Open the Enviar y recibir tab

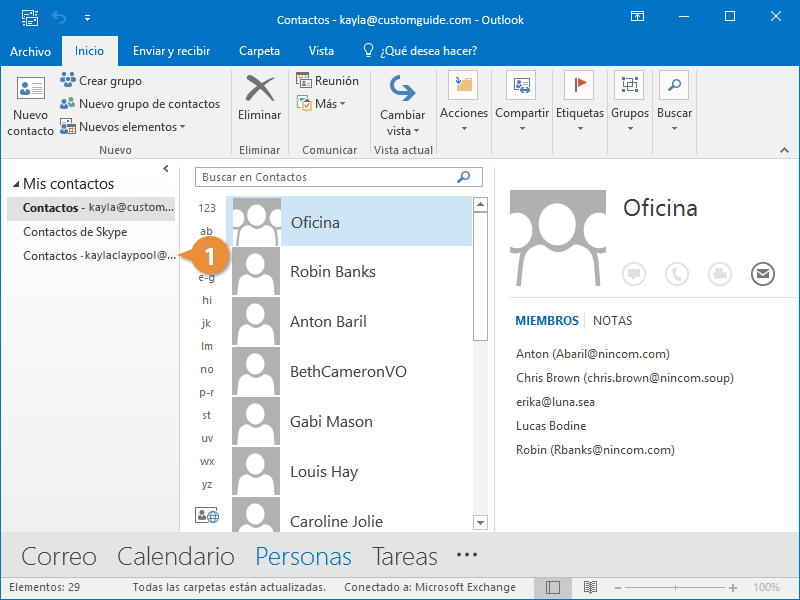click(171, 51)
